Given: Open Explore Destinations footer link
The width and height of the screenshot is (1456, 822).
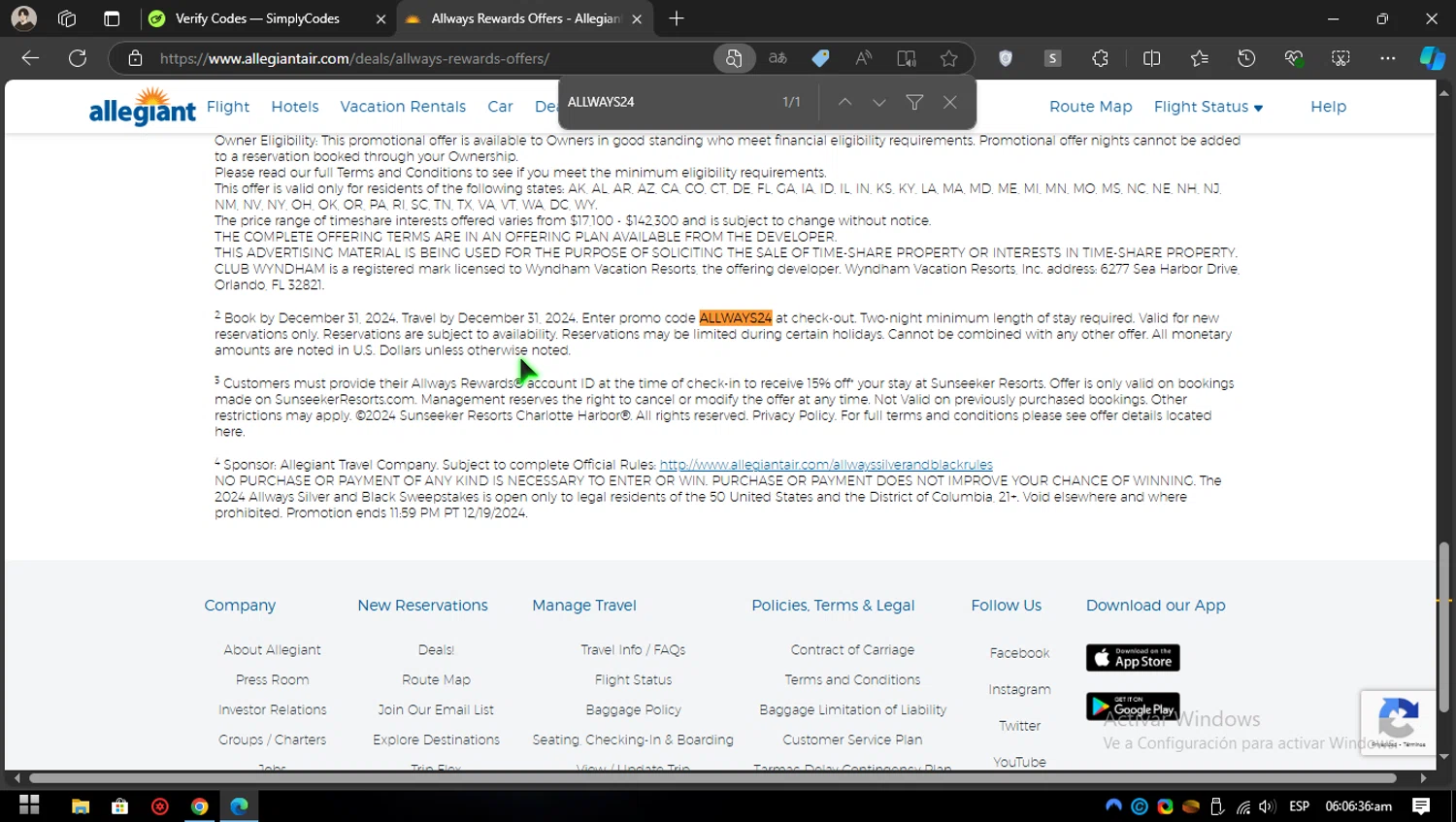Looking at the screenshot, I should [x=436, y=740].
